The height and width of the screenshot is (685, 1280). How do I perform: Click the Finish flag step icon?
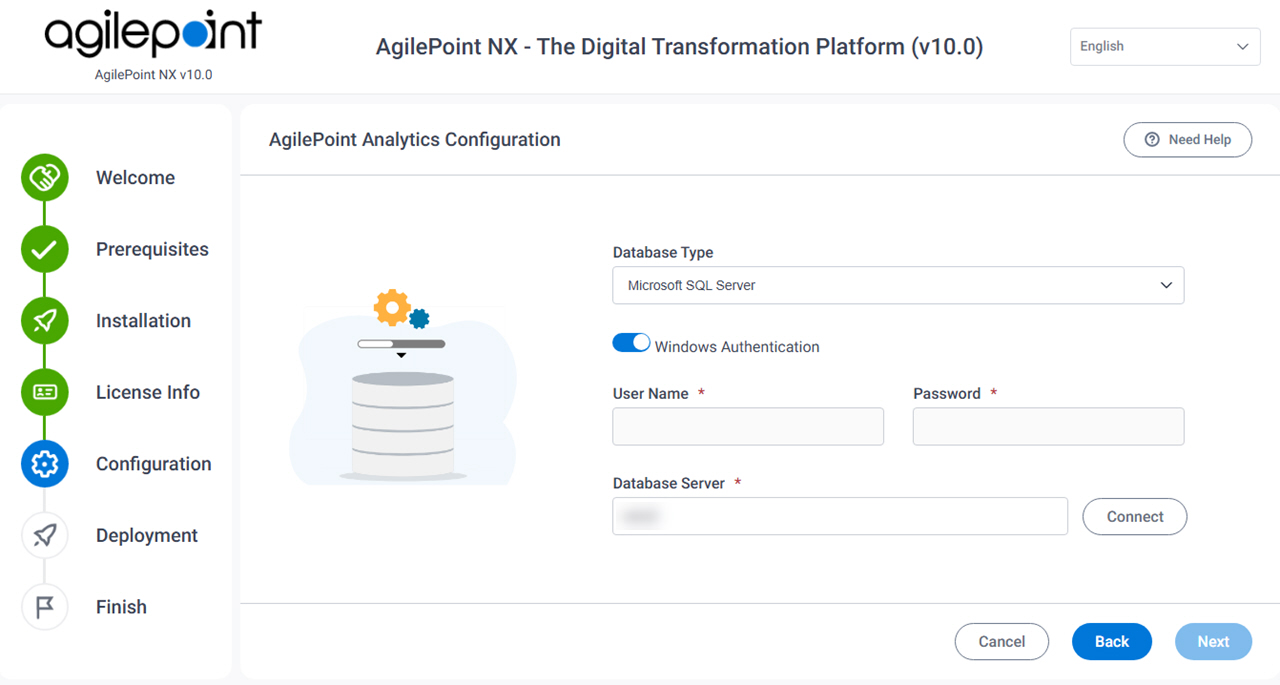click(45, 607)
